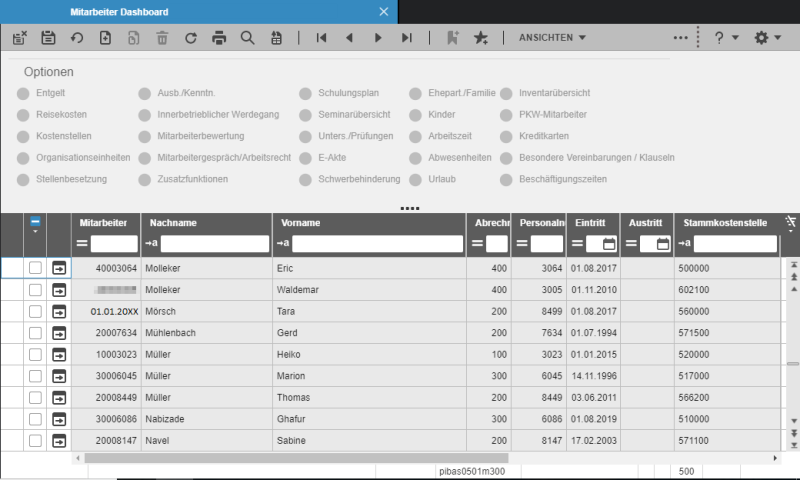
Task: Open row details for Gerd Mühlenbach
Action: click(59, 333)
